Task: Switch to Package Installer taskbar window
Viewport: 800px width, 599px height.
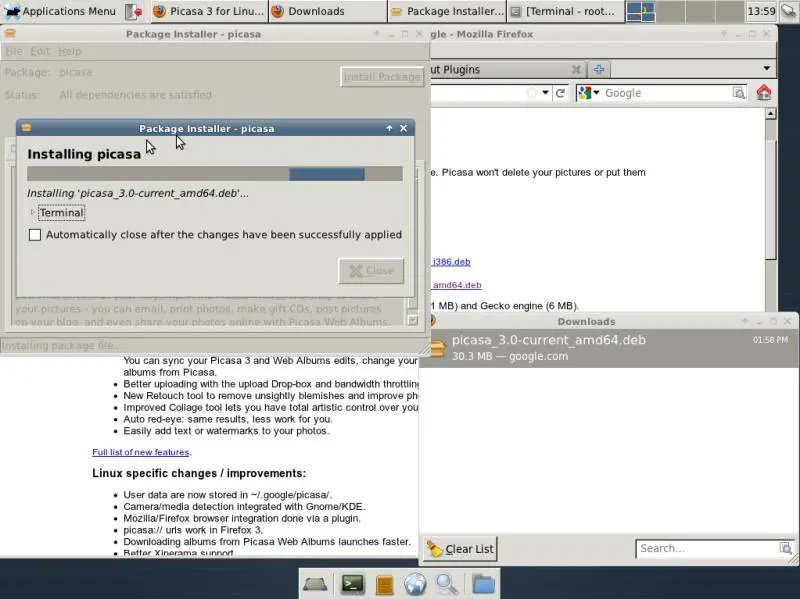Action: (447, 11)
